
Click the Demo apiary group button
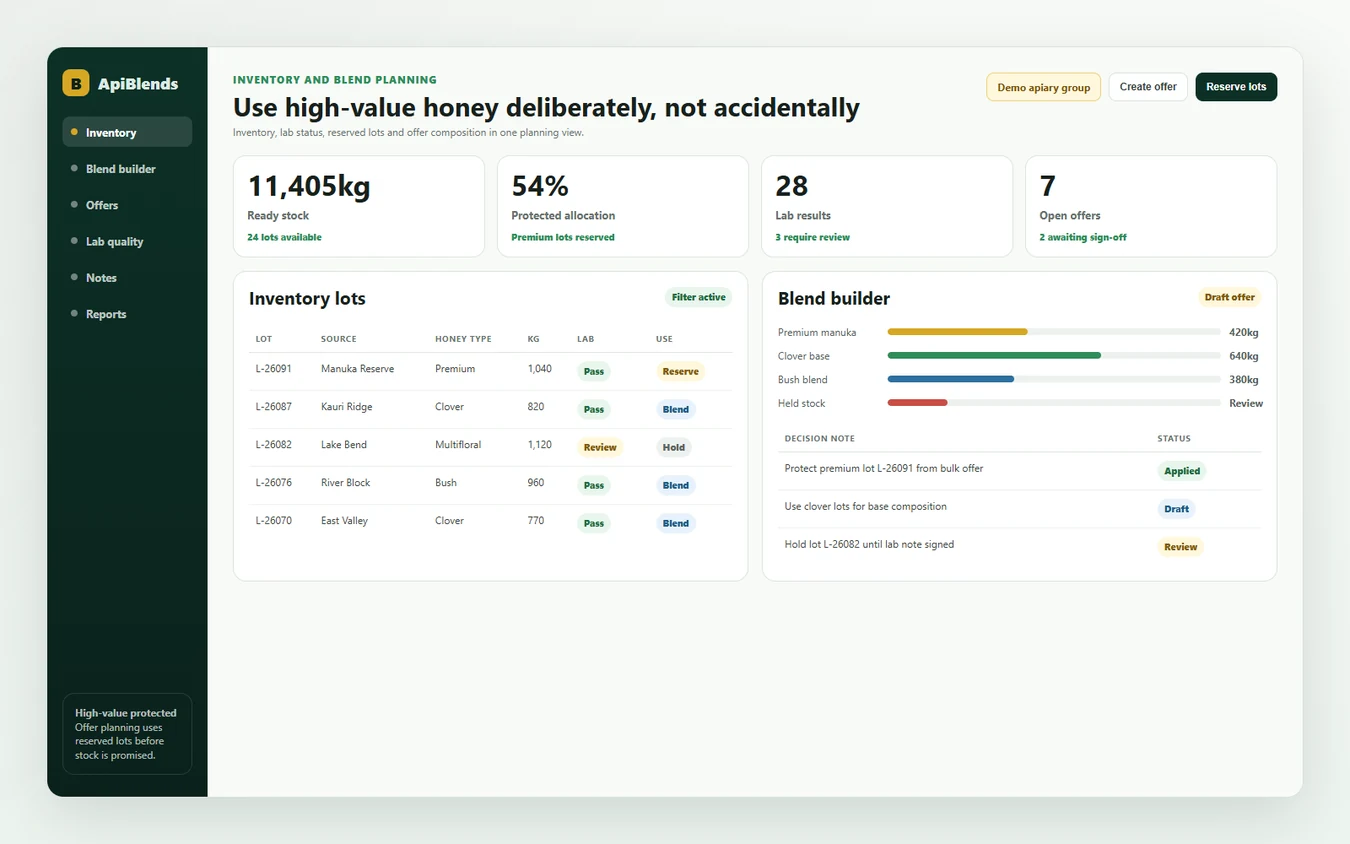coord(1043,87)
